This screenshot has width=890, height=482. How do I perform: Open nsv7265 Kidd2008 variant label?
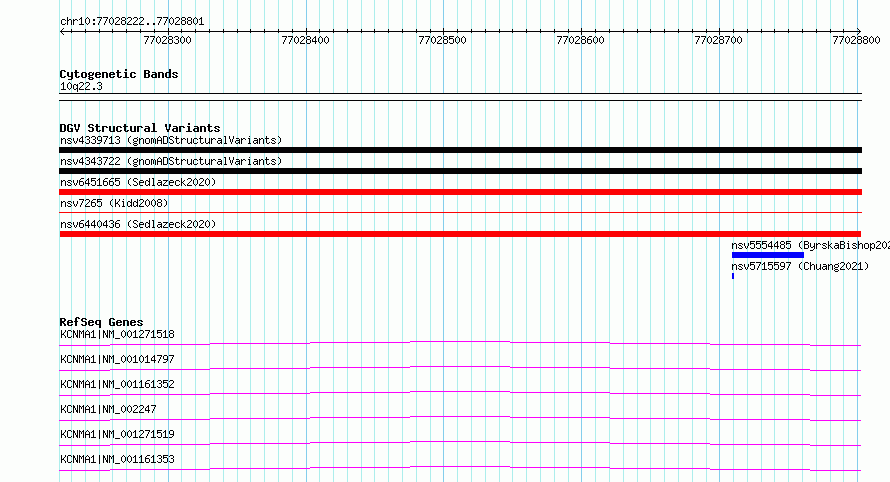[x=114, y=203]
